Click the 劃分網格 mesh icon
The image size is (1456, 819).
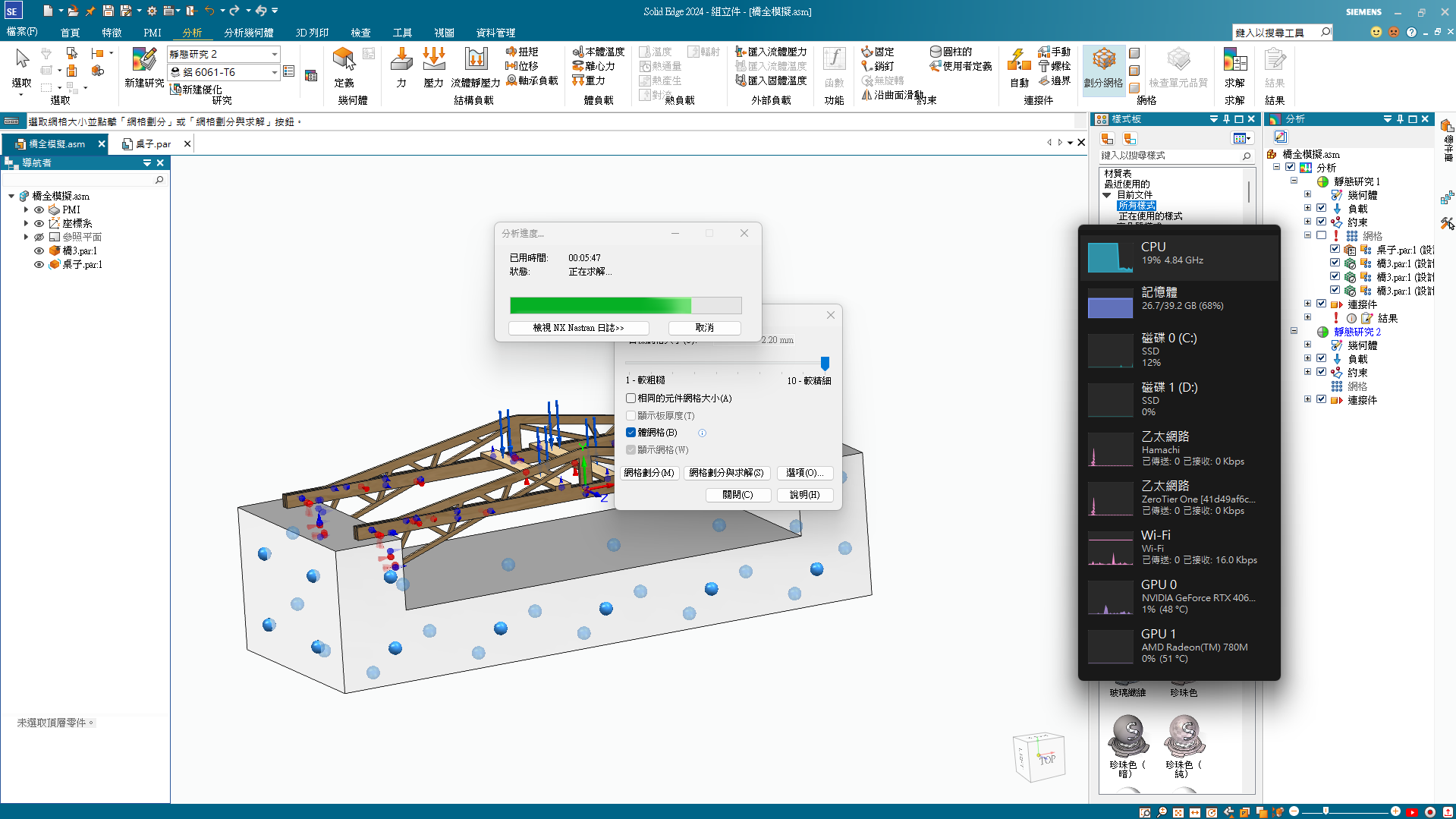pos(1103,61)
